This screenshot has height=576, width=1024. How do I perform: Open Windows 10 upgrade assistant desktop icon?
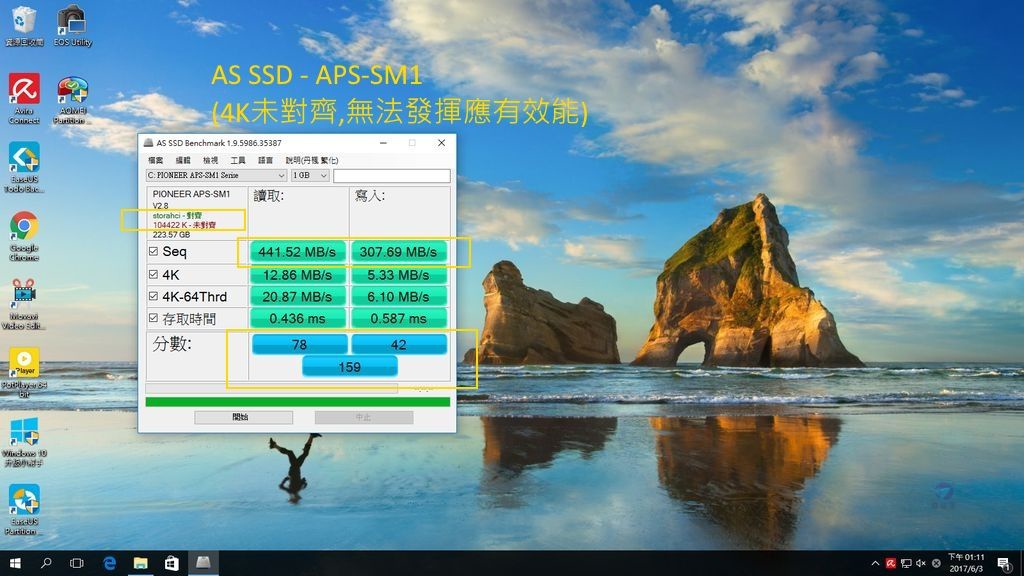pyautogui.click(x=24, y=442)
